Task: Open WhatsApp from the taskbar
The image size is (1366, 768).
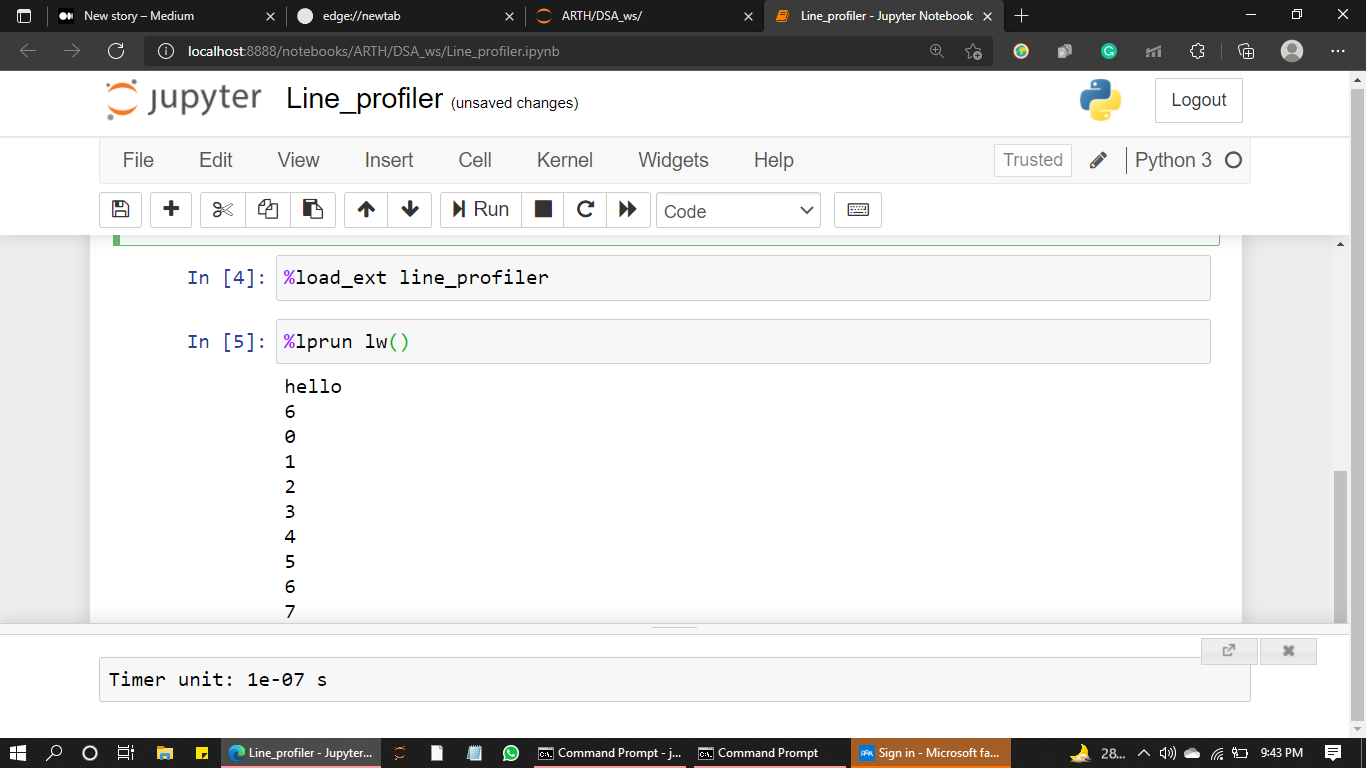Action: tap(510, 752)
